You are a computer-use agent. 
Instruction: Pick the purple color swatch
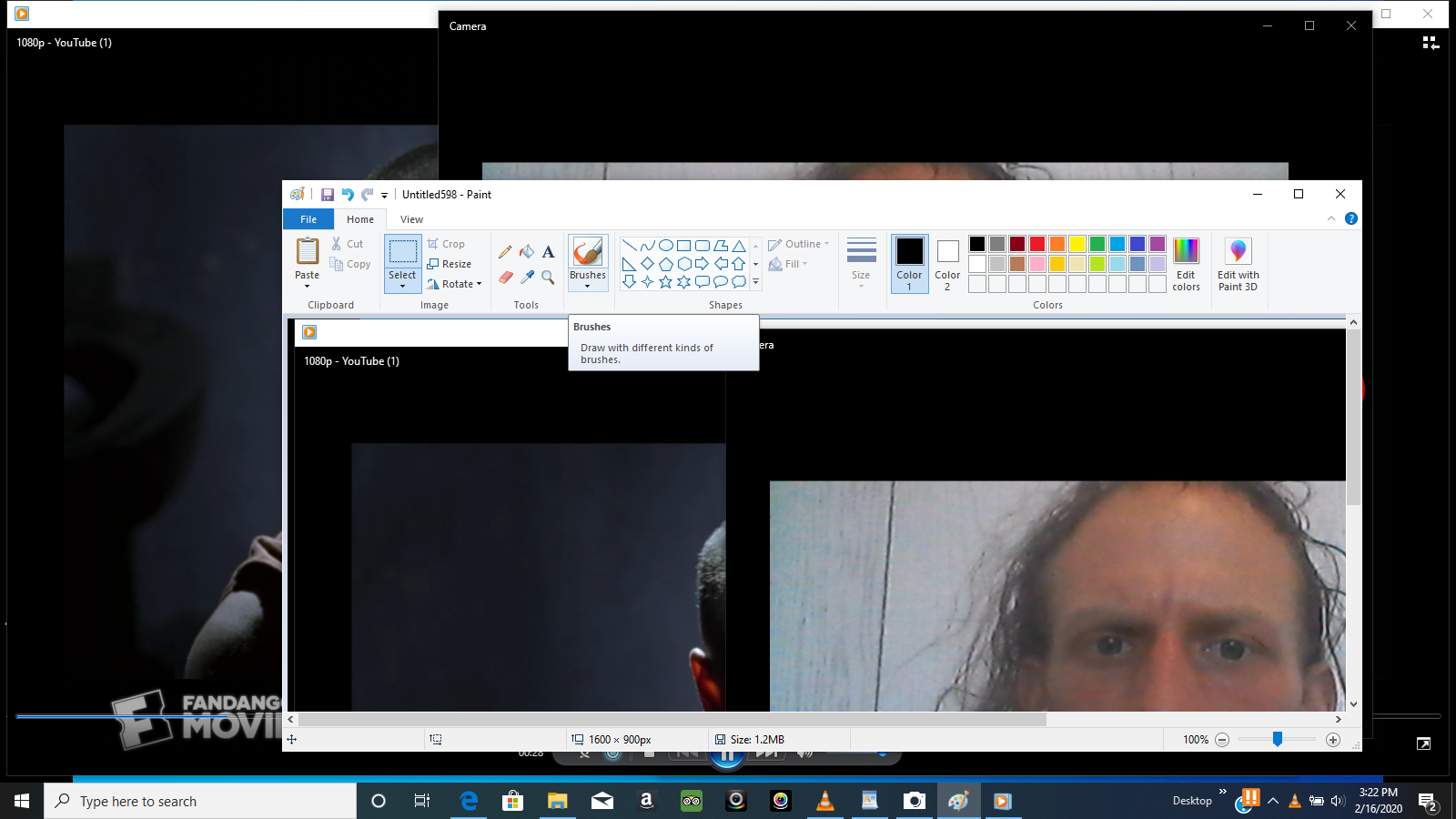pos(1158,244)
